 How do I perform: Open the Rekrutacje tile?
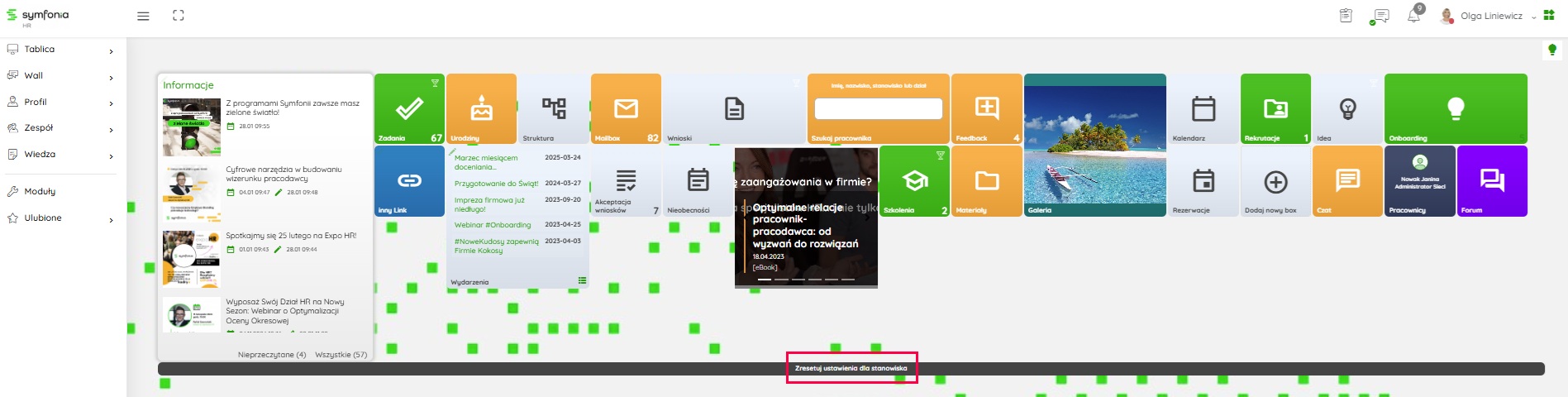point(1275,108)
